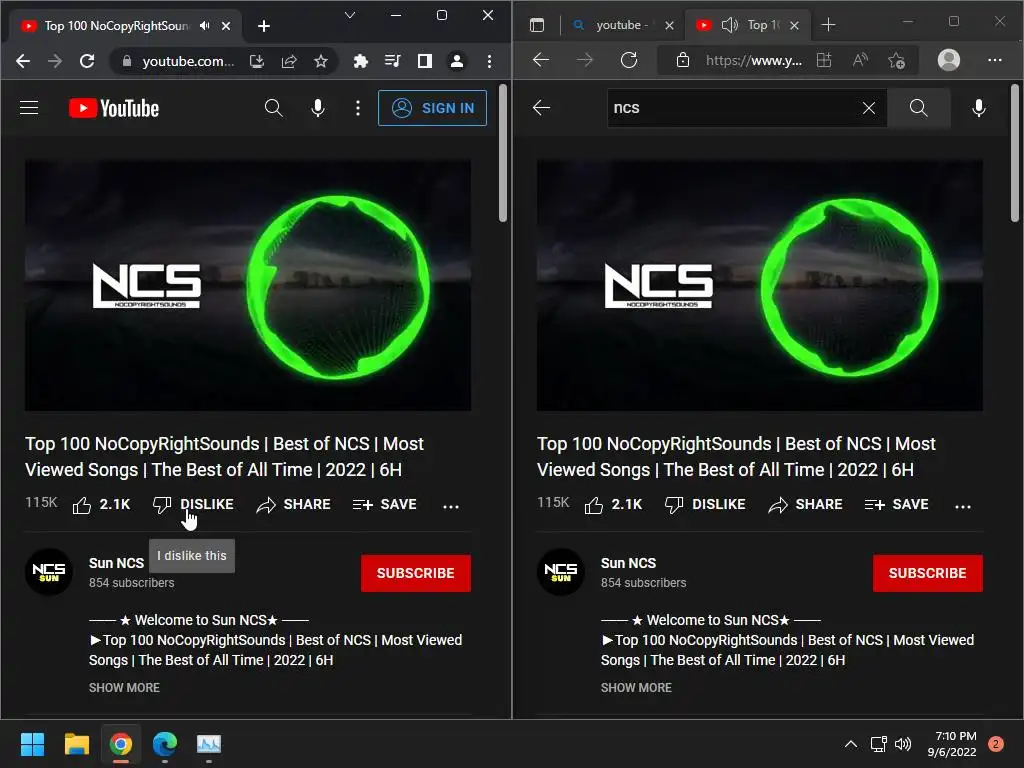Reload page in Chrome
1024x768 pixels.
click(87, 61)
